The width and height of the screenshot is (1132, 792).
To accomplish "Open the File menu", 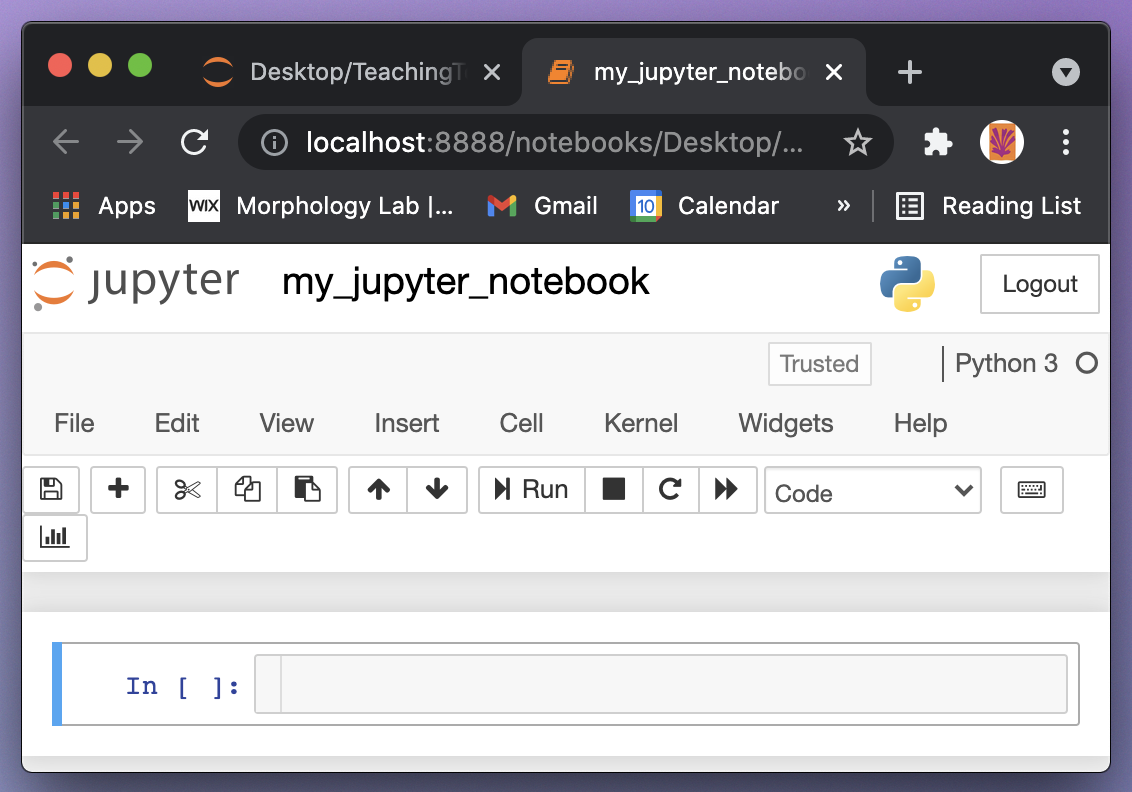I will (x=74, y=423).
